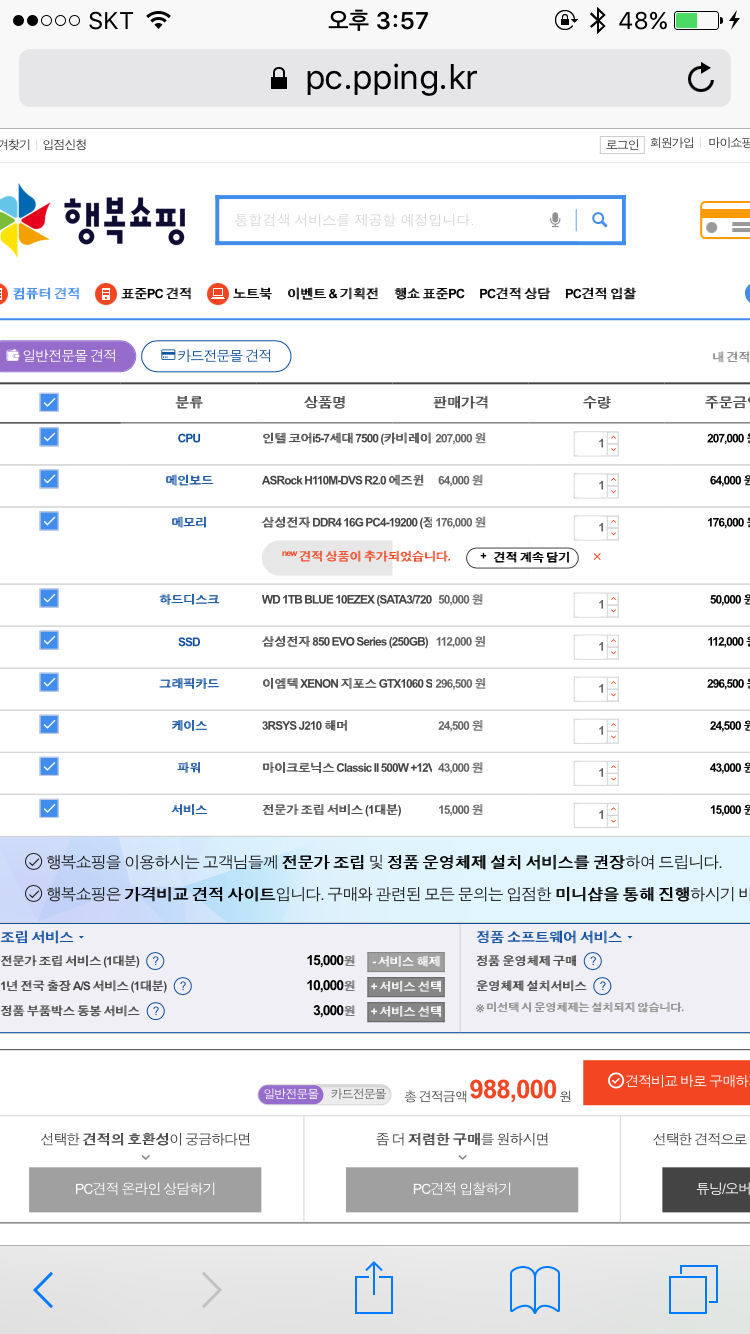
Task: Tap the magnifying glass search icon
Action: point(599,220)
